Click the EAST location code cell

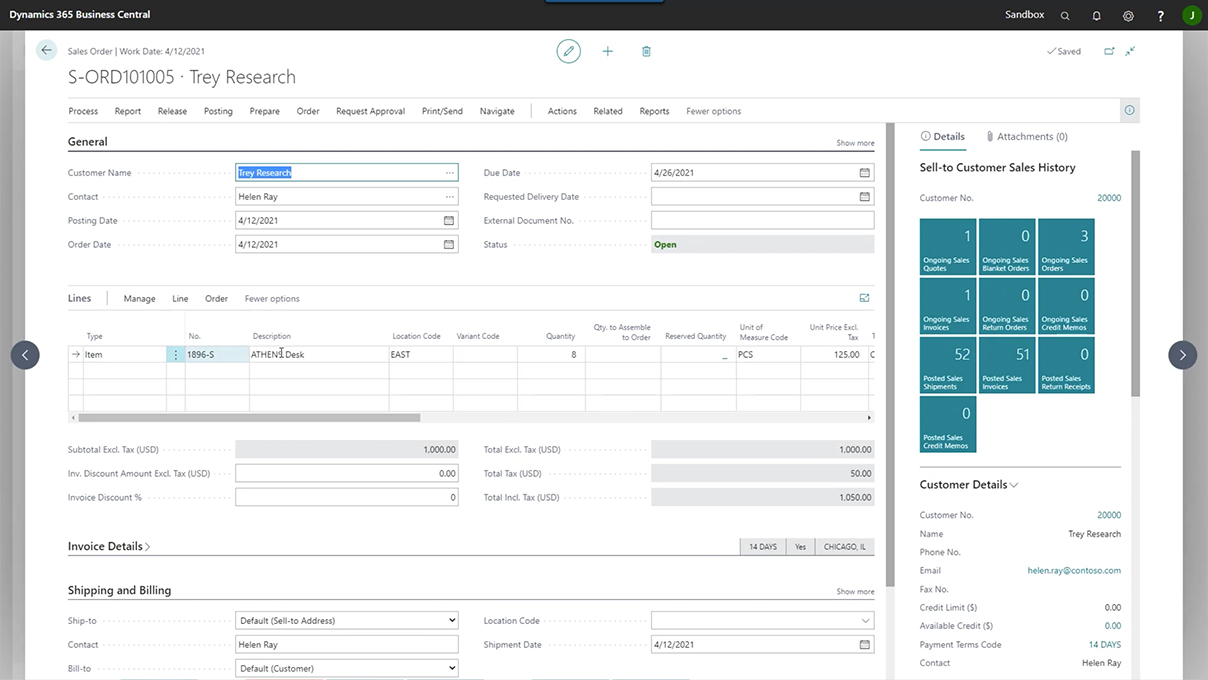click(x=421, y=355)
